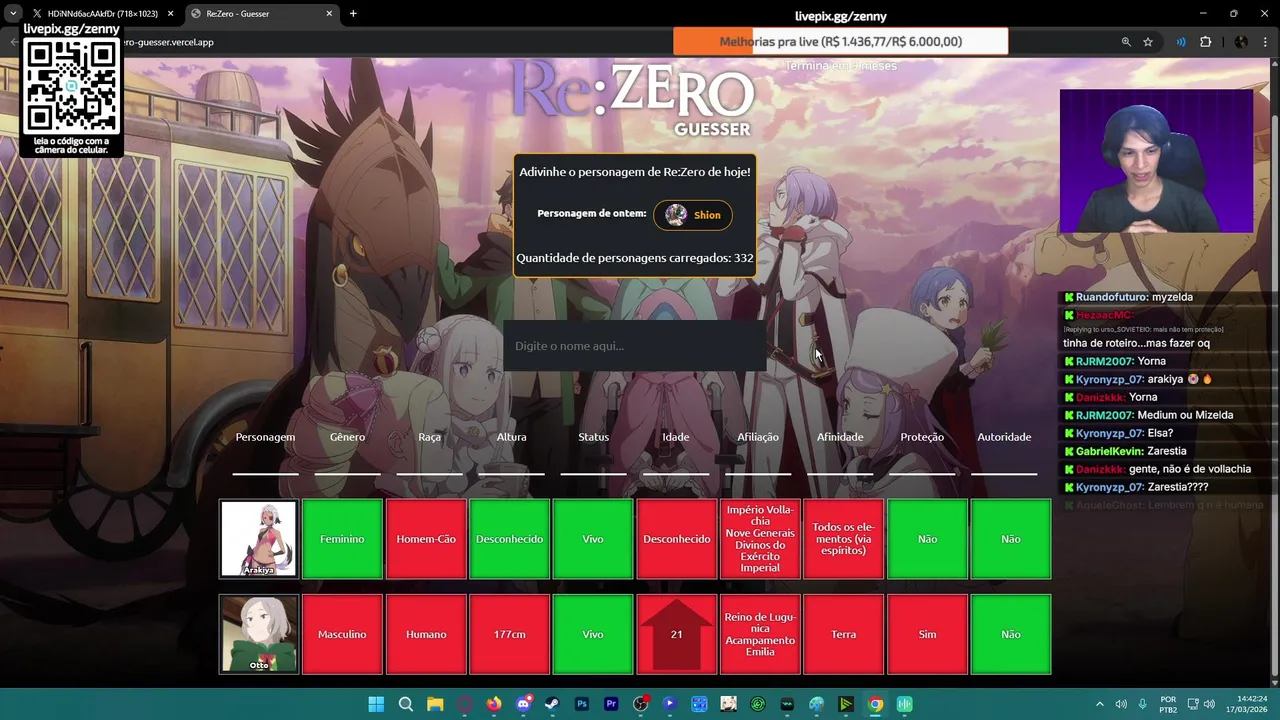Click the Império Vollachia affiliation cell
Image resolution: width=1280 pixels, height=720 pixels.
coord(760,539)
